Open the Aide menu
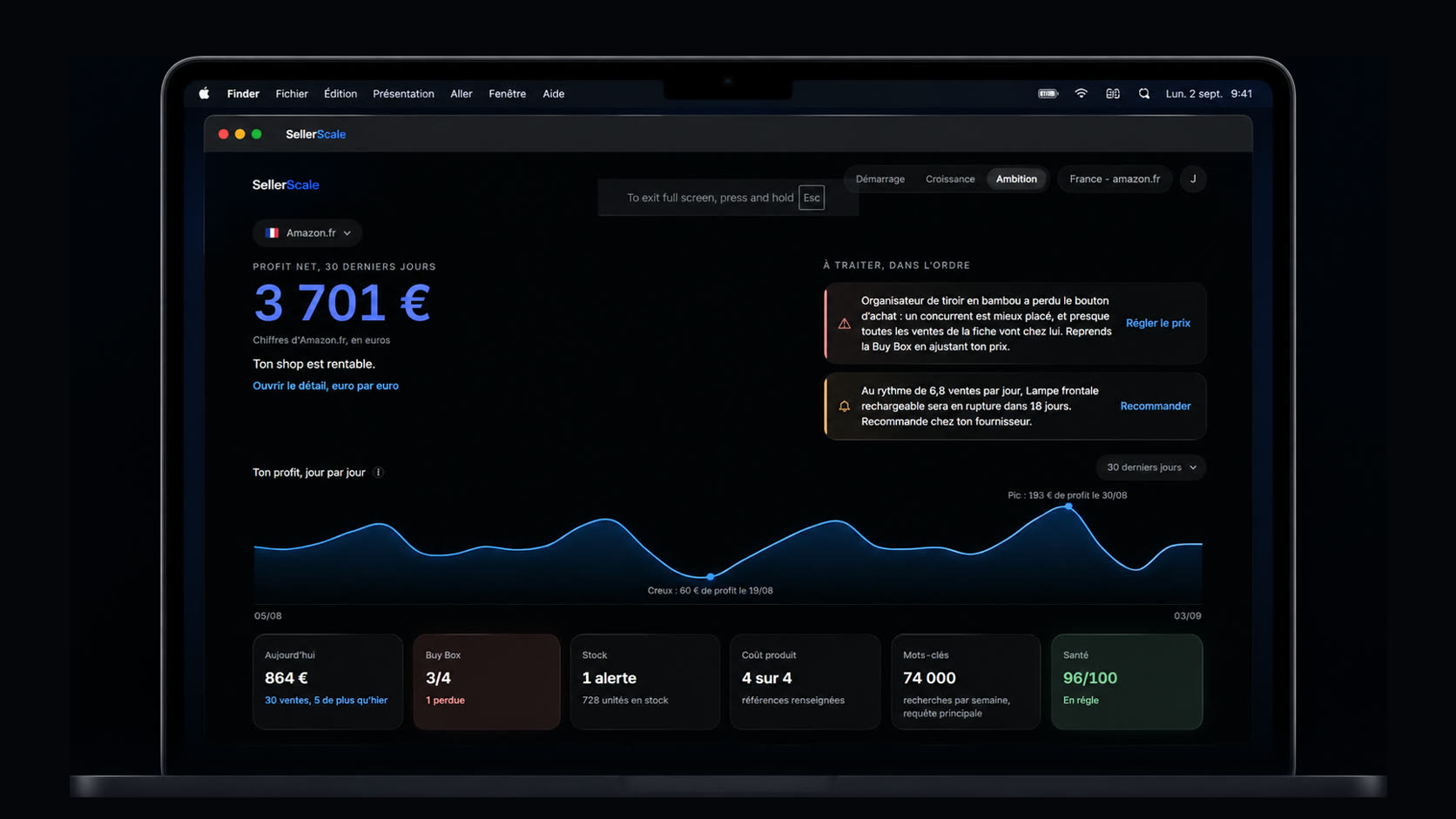This screenshot has height=819, width=1456. [x=554, y=93]
